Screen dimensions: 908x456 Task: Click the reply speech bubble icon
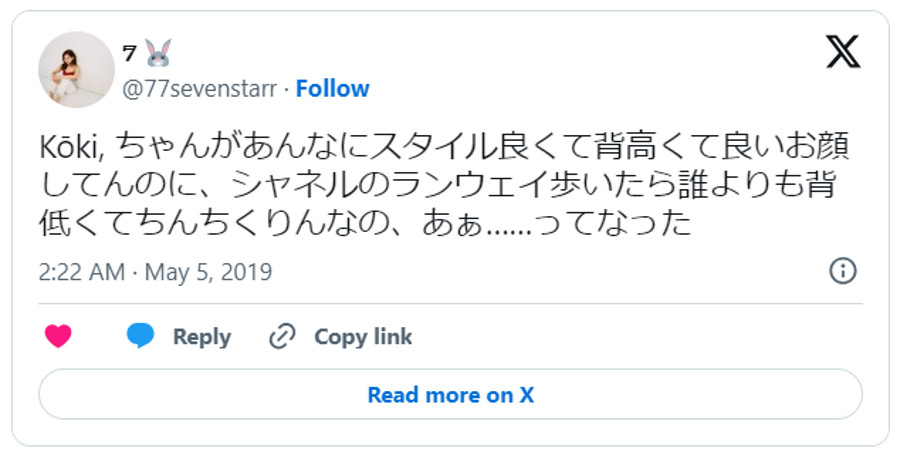(141, 337)
